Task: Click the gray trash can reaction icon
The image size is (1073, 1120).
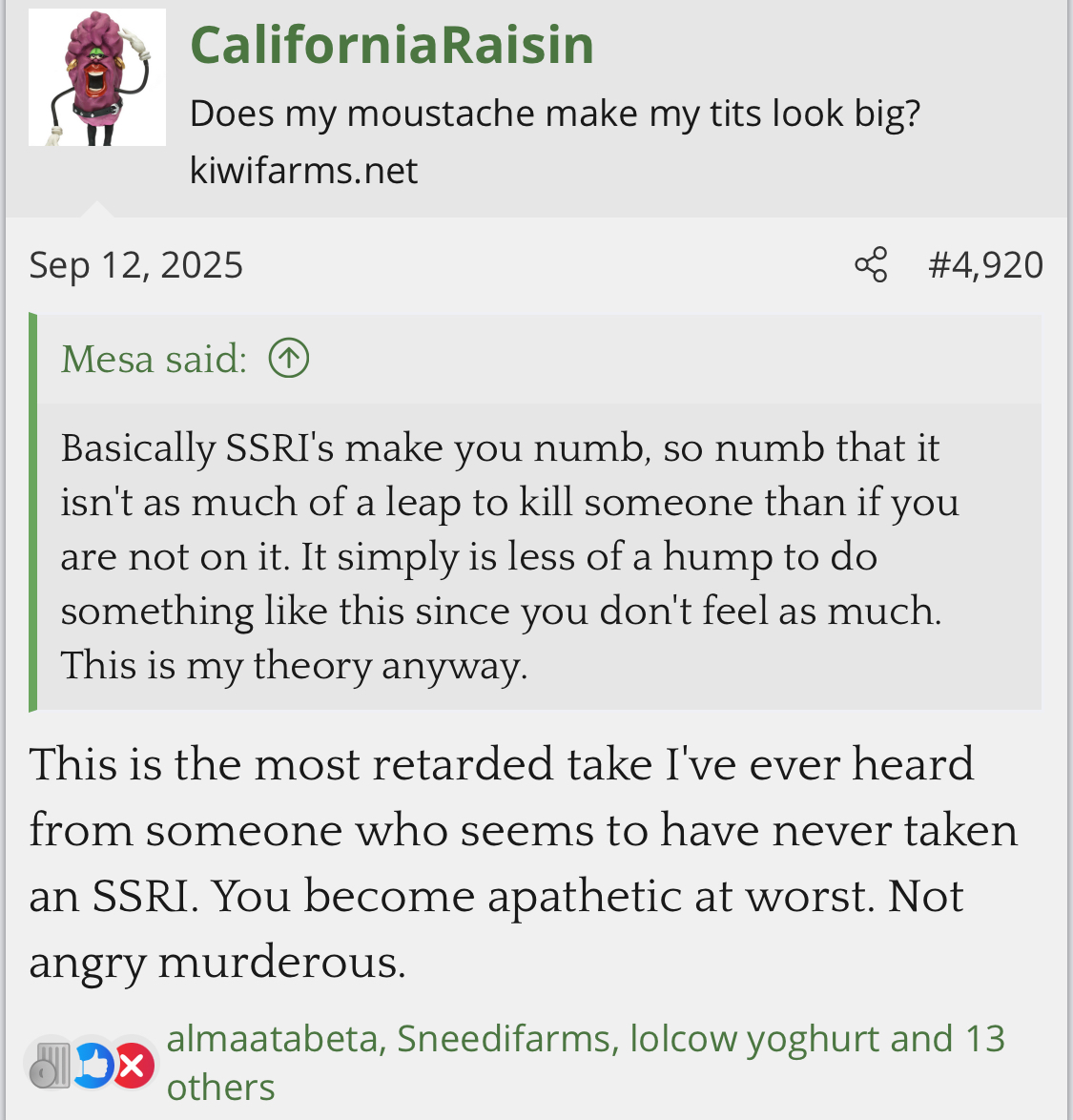Action: (x=51, y=1066)
